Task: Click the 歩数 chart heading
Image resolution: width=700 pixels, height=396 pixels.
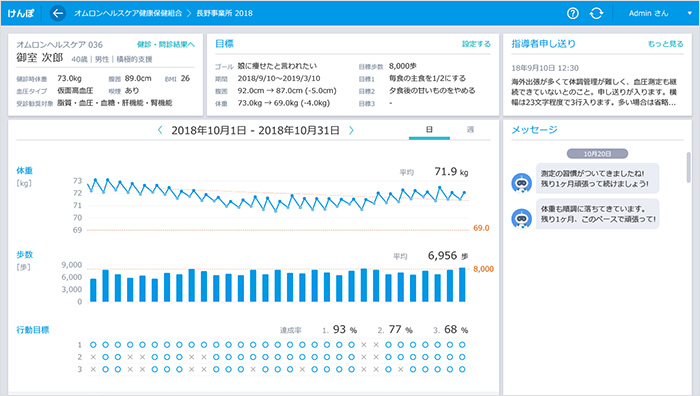Action: point(25,254)
